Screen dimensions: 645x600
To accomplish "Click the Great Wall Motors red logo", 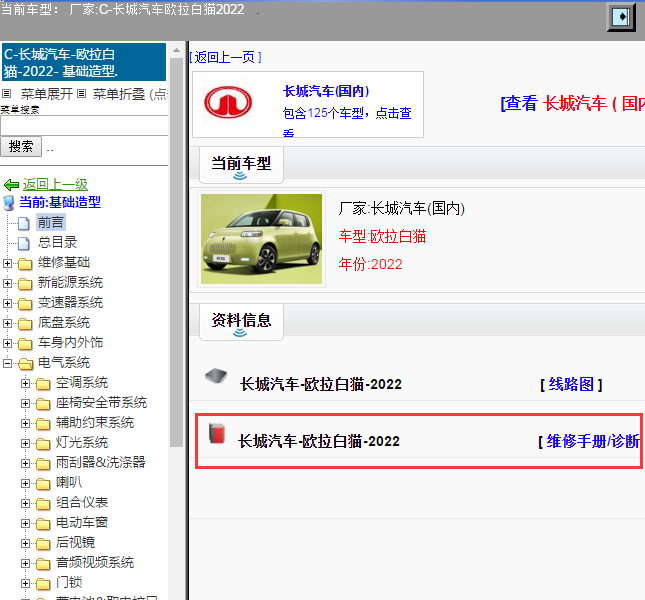I will [x=228, y=102].
